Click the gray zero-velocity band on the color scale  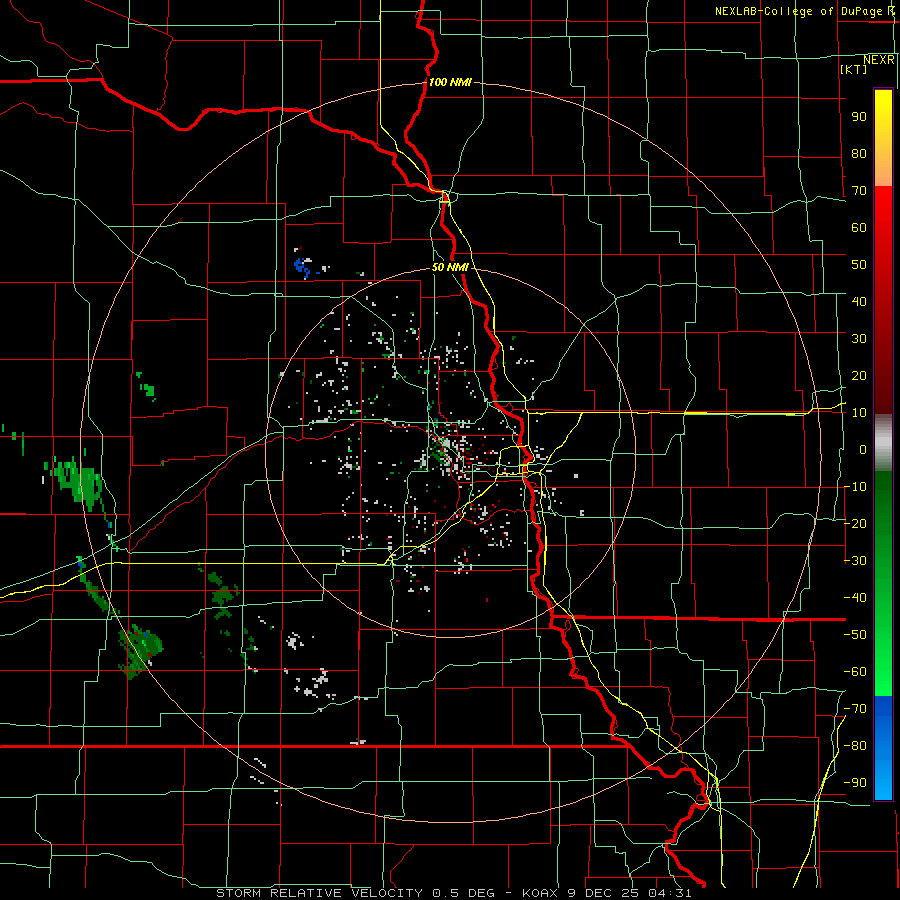pos(883,443)
